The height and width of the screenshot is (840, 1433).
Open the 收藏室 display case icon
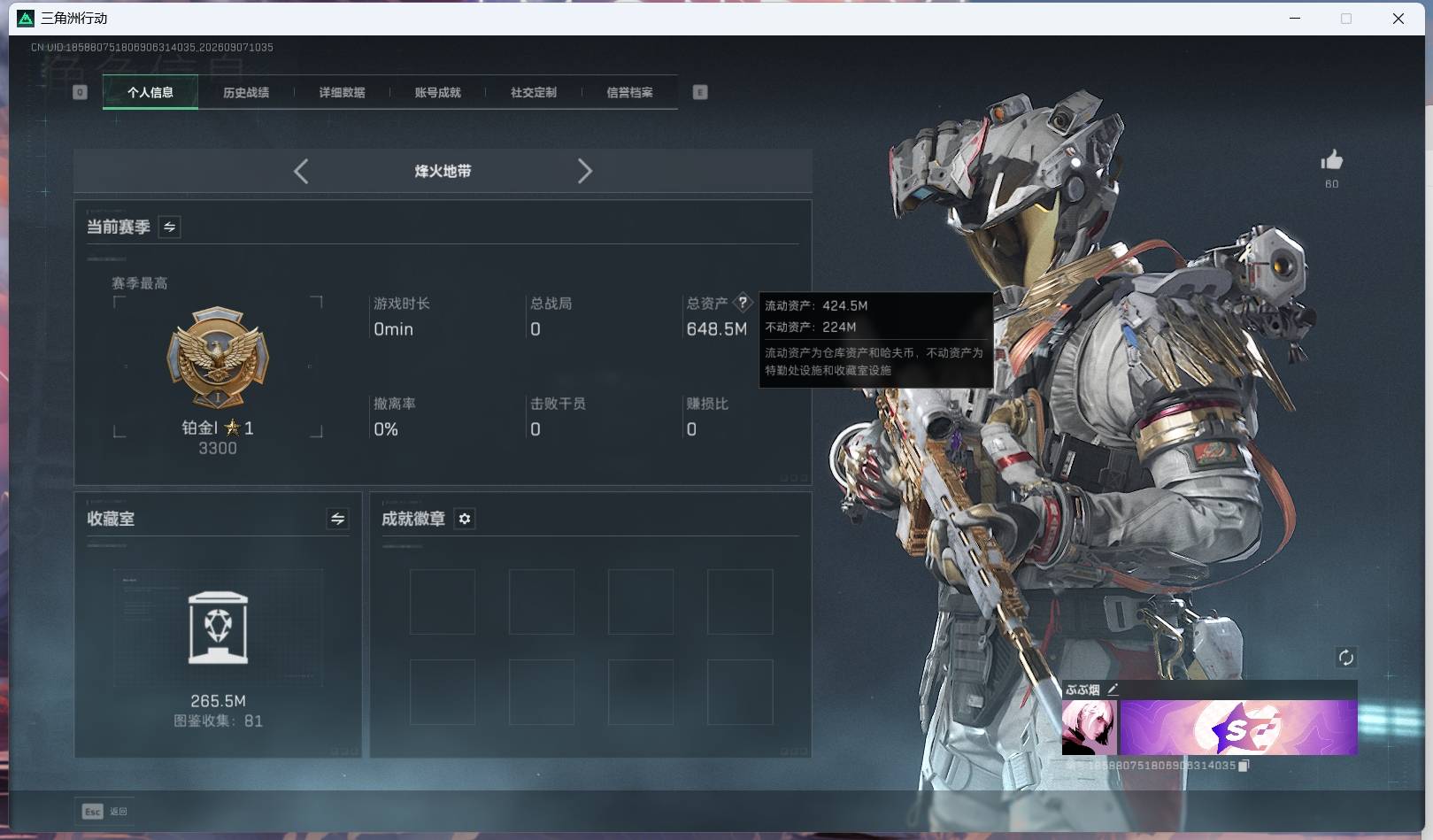[218, 628]
